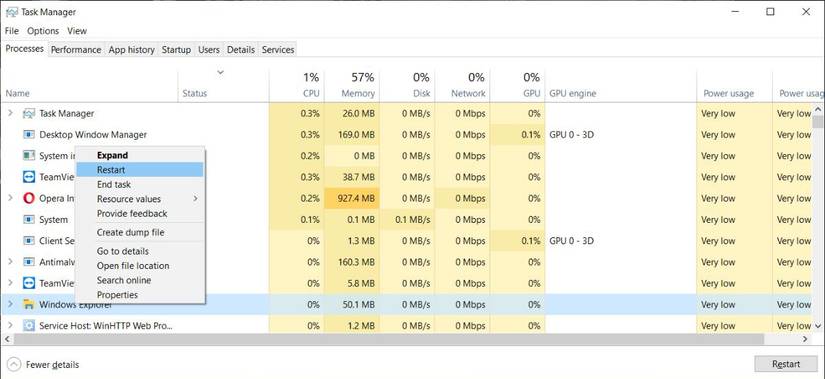
Task: Click the 169.0 MB memory cell
Action: (352, 135)
